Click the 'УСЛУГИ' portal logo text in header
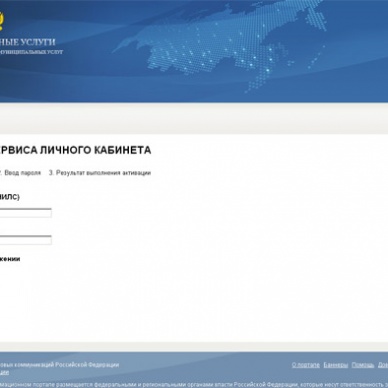388x388 pixels. (x=38, y=42)
